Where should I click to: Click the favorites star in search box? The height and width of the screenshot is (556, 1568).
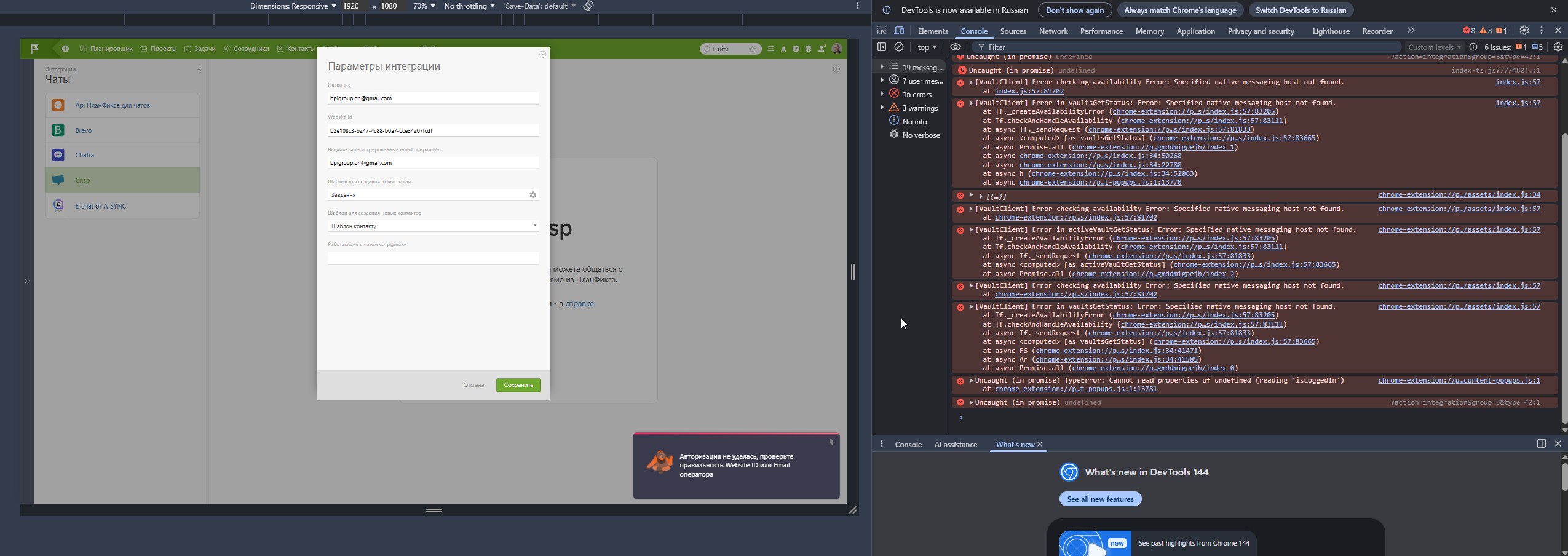click(x=752, y=49)
